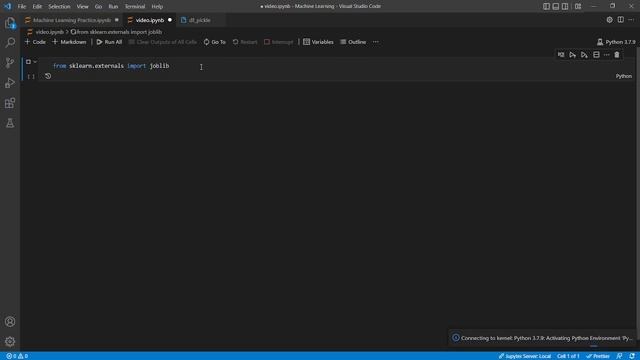Select the video.ipynb tab
The width and height of the screenshot is (640, 360).
click(149, 20)
